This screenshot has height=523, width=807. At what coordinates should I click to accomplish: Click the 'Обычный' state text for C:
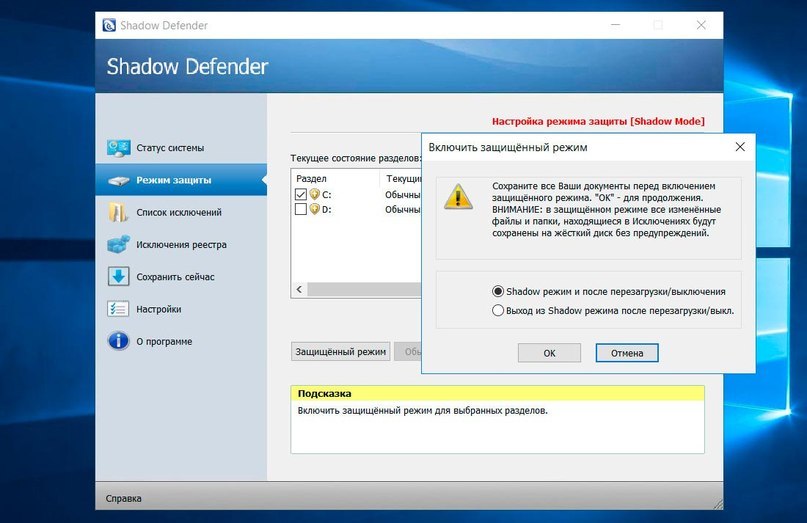tap(402, 195)
